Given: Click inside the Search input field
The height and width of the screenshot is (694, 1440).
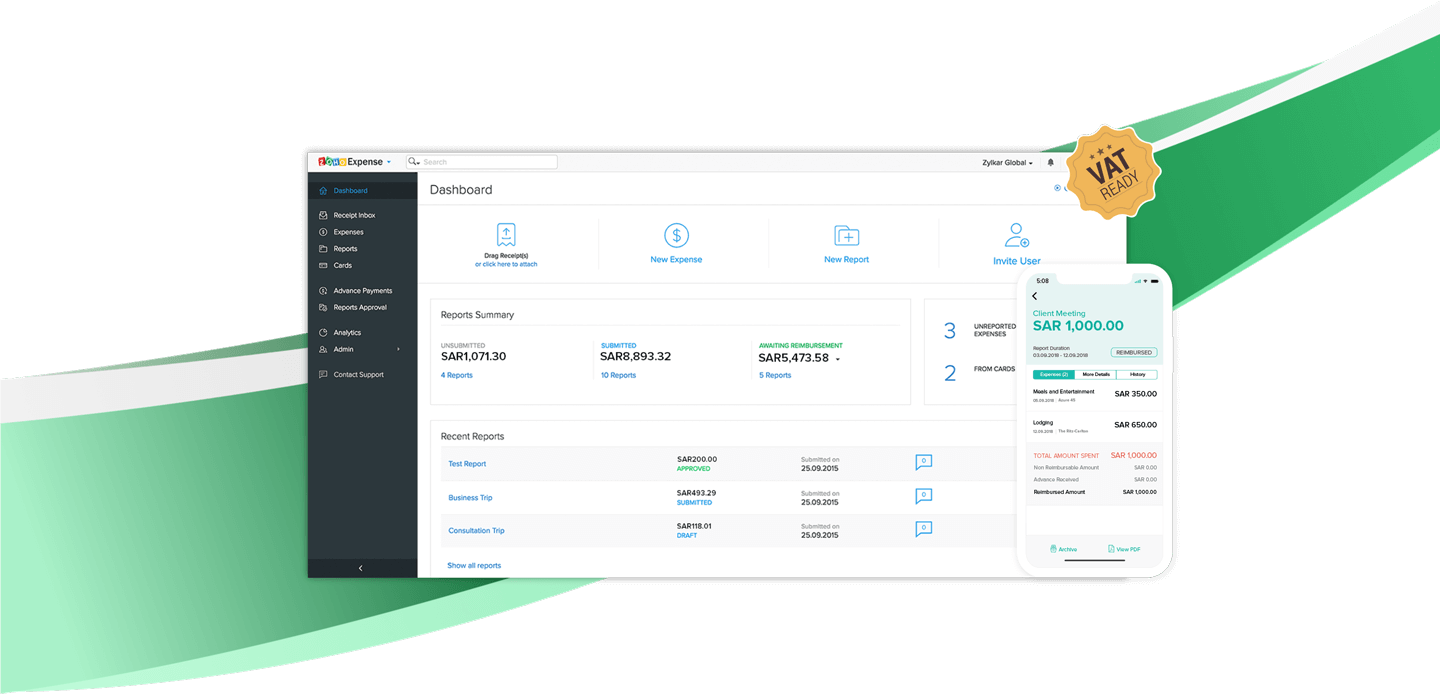Looking at the screenshot, I should pos(482,162).
